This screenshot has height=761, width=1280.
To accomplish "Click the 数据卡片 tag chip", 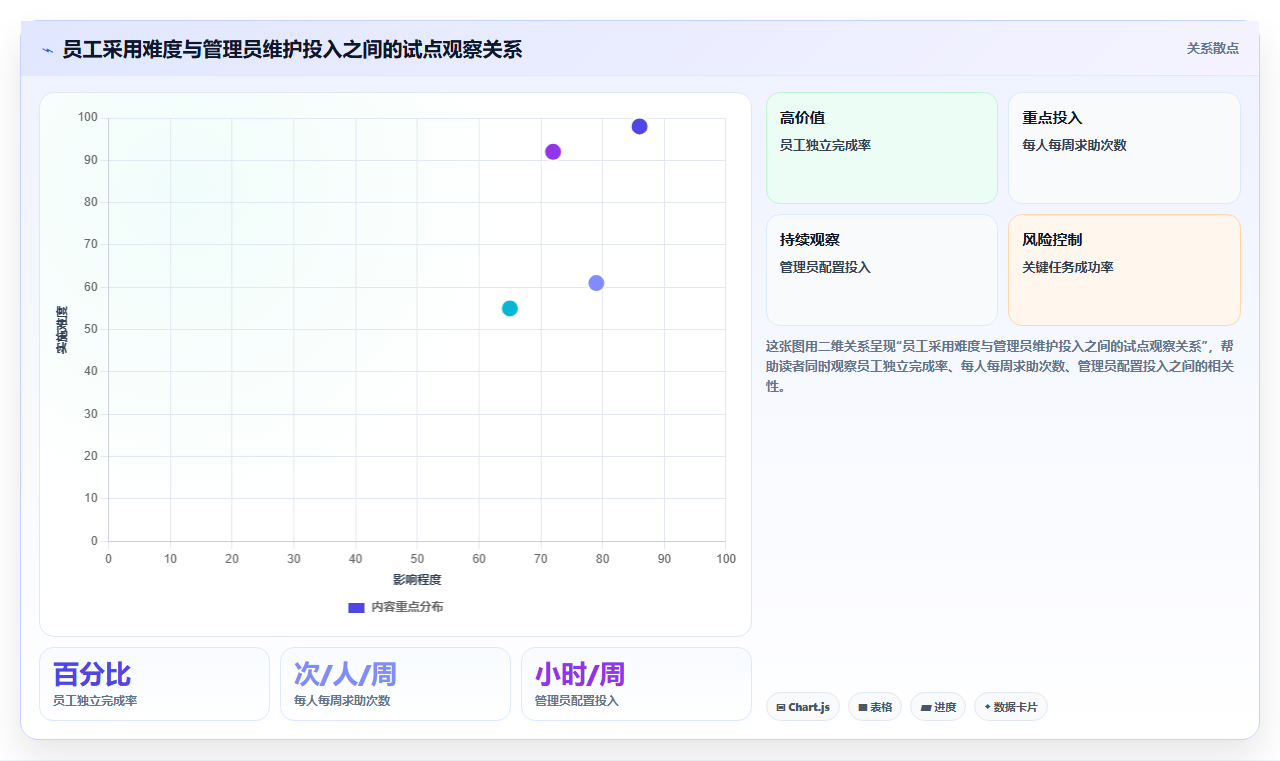I will tap(1011, 707).
